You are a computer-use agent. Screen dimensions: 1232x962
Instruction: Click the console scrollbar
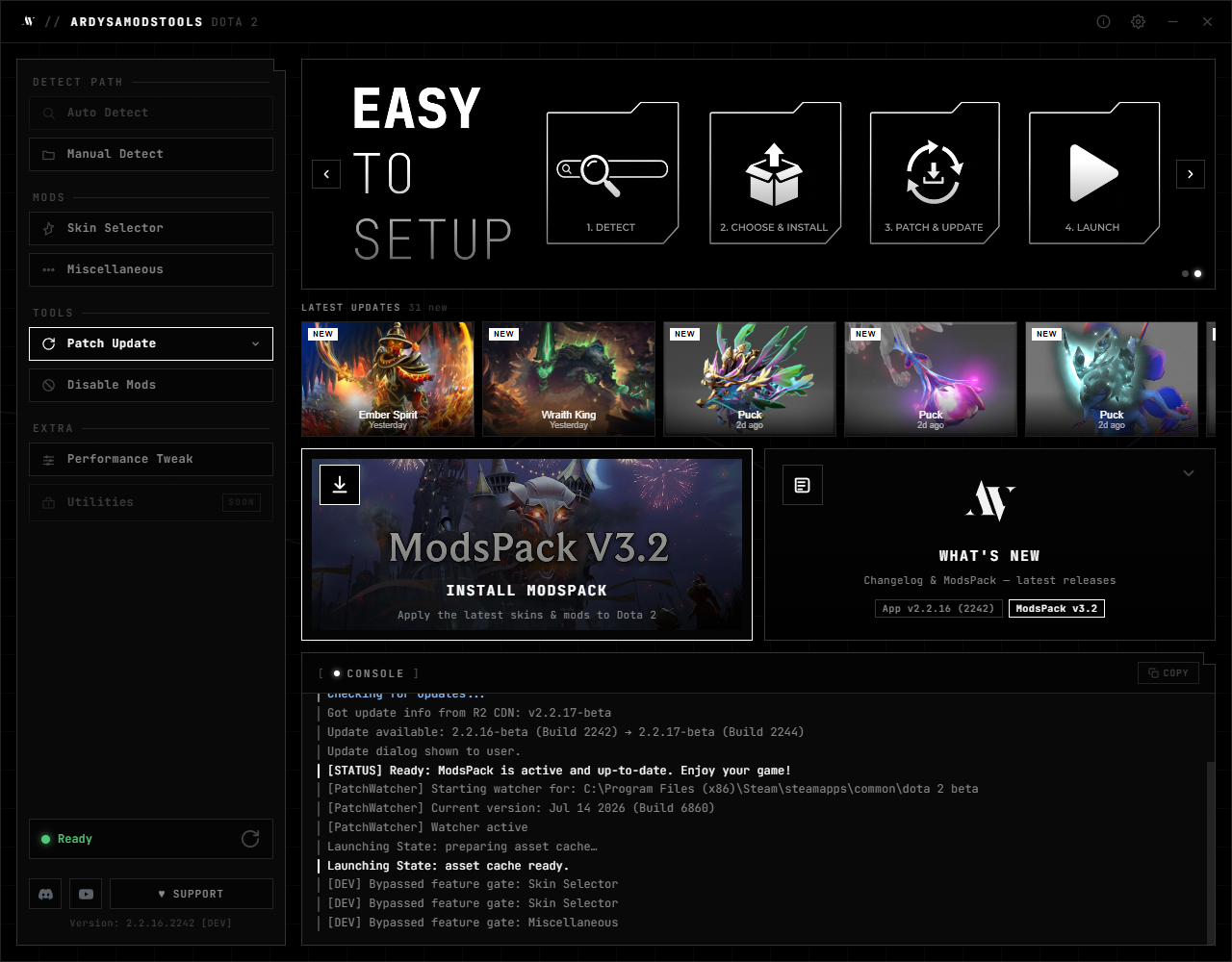(1211, 851)
